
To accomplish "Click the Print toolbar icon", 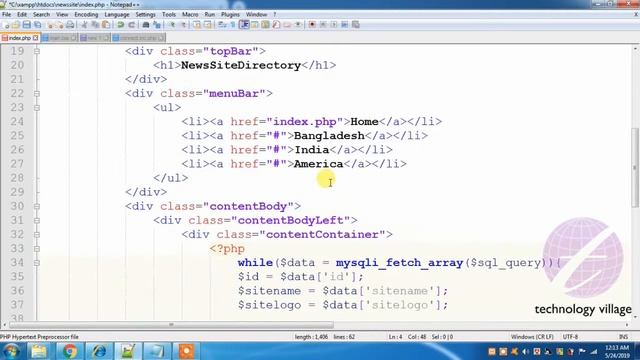I will pos(70,25).
